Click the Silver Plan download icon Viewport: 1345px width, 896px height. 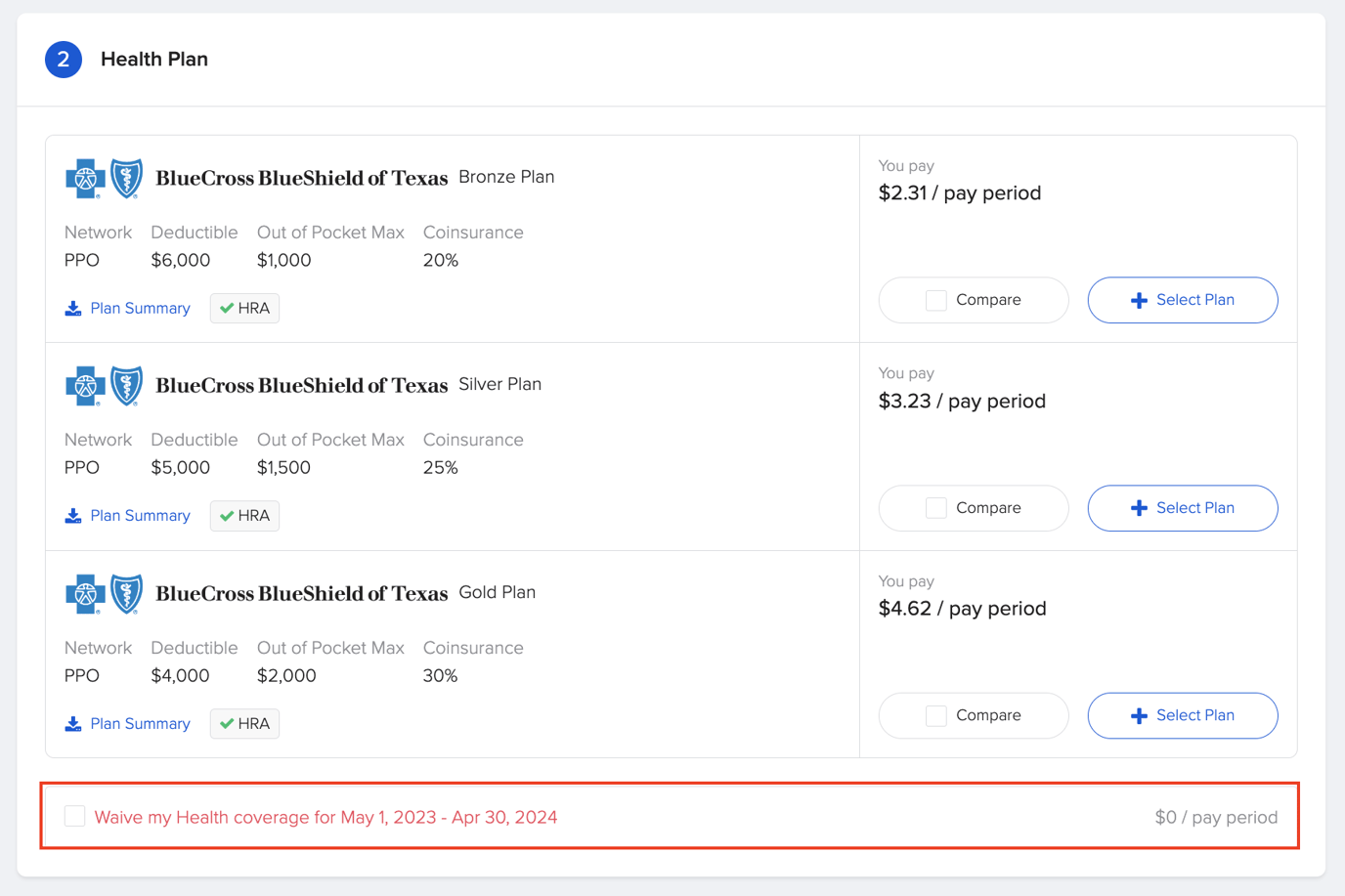pos(73,516)
